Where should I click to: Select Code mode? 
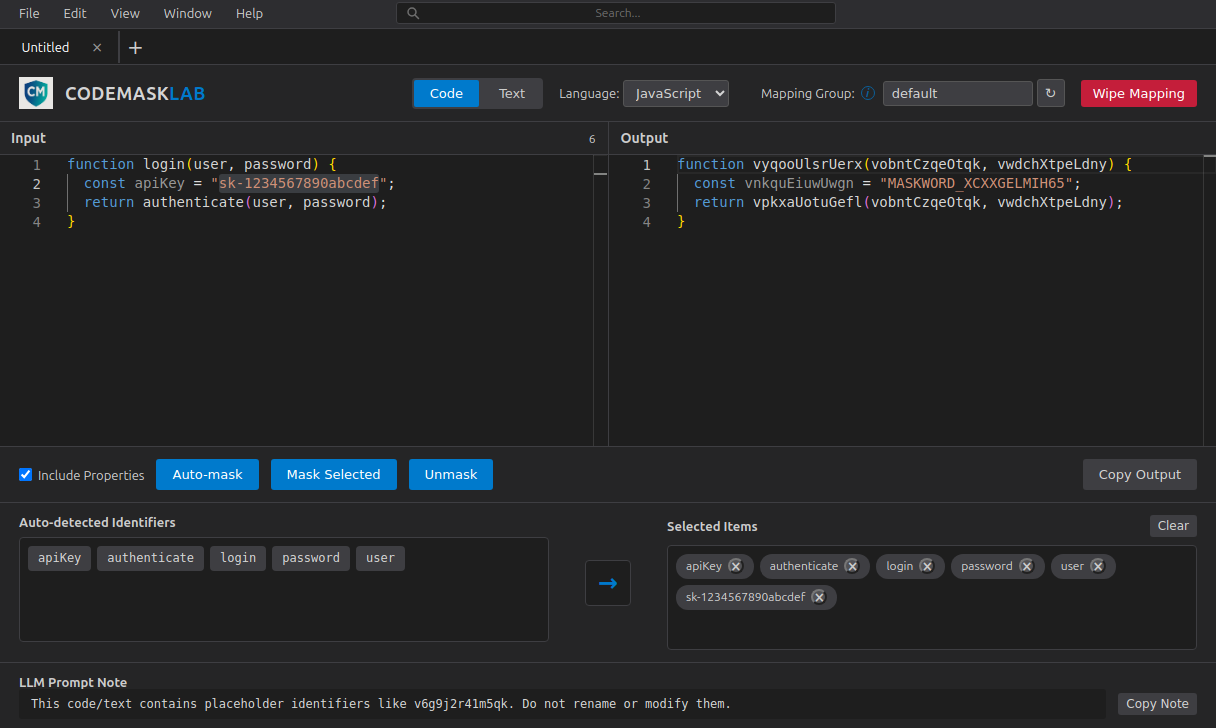(446, 93)
